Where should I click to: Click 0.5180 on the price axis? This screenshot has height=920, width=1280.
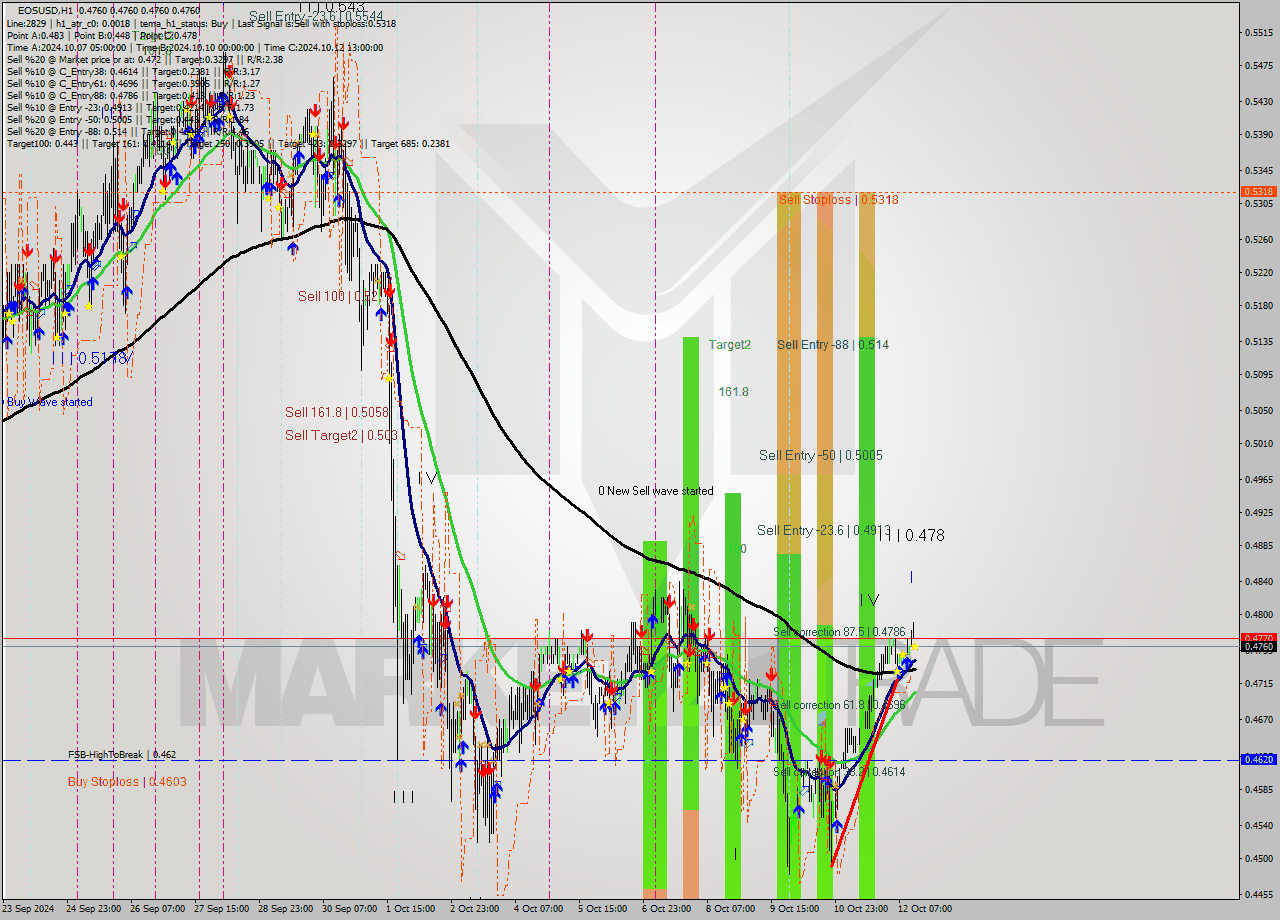(x=1258, y=306)
